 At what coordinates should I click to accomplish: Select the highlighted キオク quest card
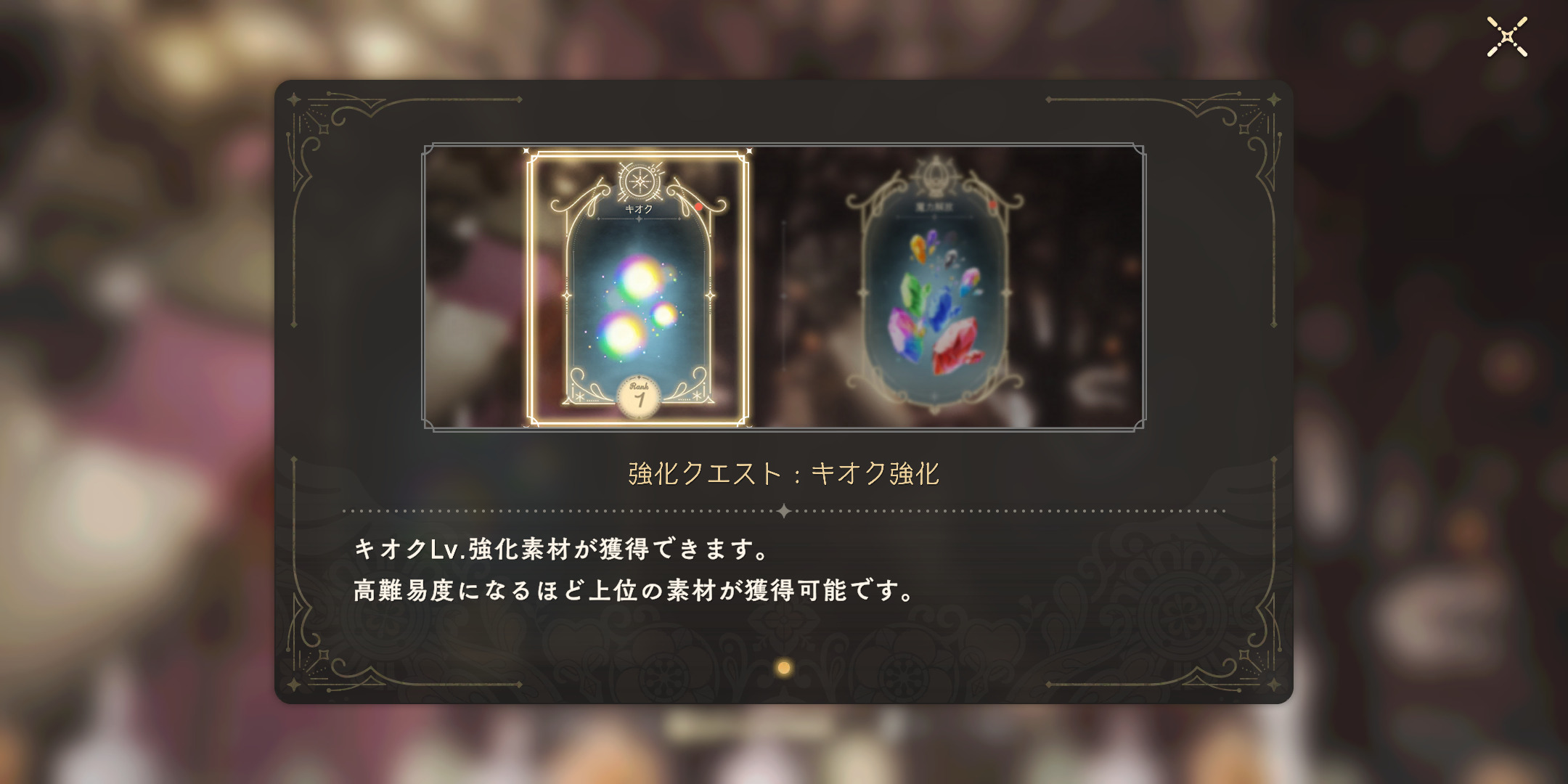pyautogui.click(x=638, y=287)
